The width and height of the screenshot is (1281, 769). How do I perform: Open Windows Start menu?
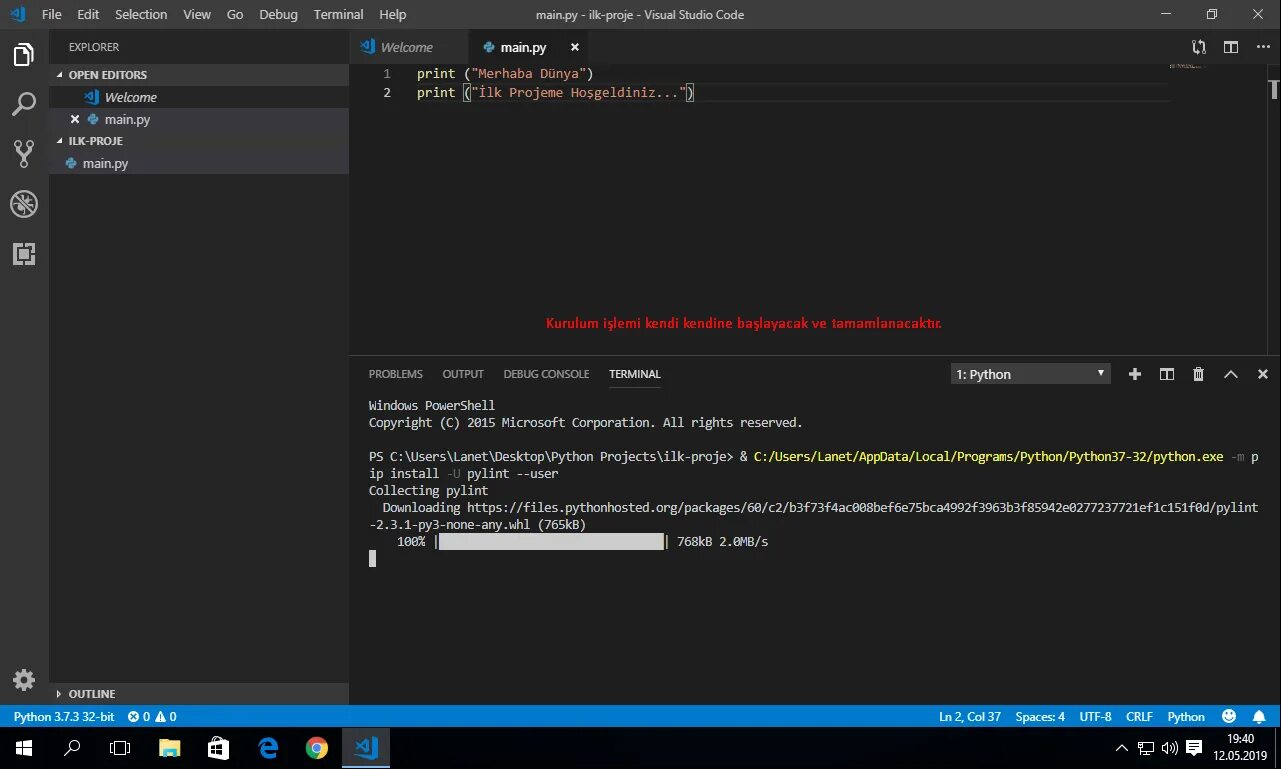(x=24, y=748)
